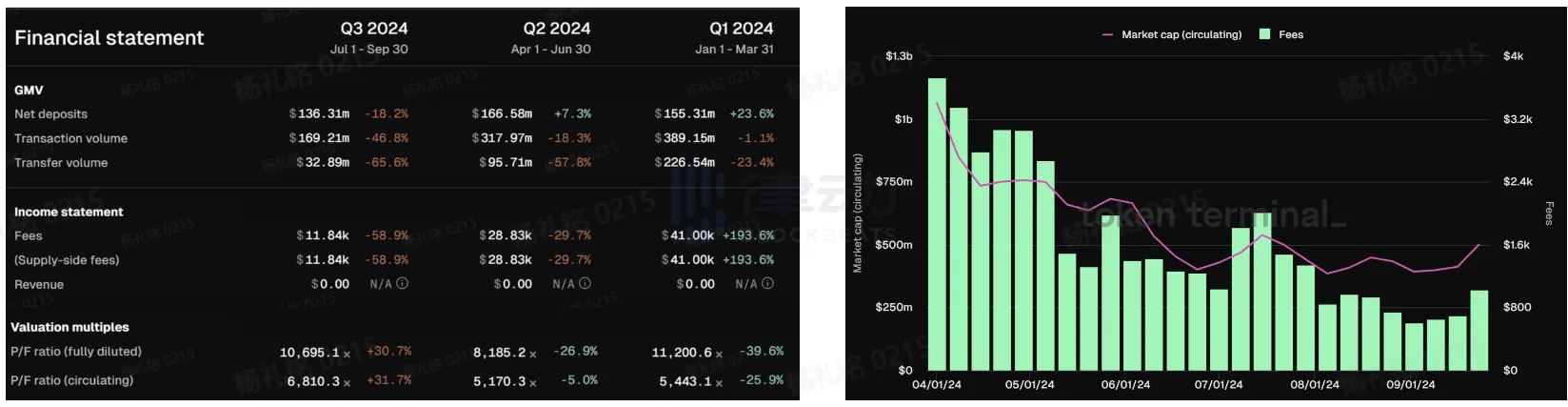Screen dimensions: 1568x407
Task: Select the Q2 2024 column header
Action: pos(557,29)
